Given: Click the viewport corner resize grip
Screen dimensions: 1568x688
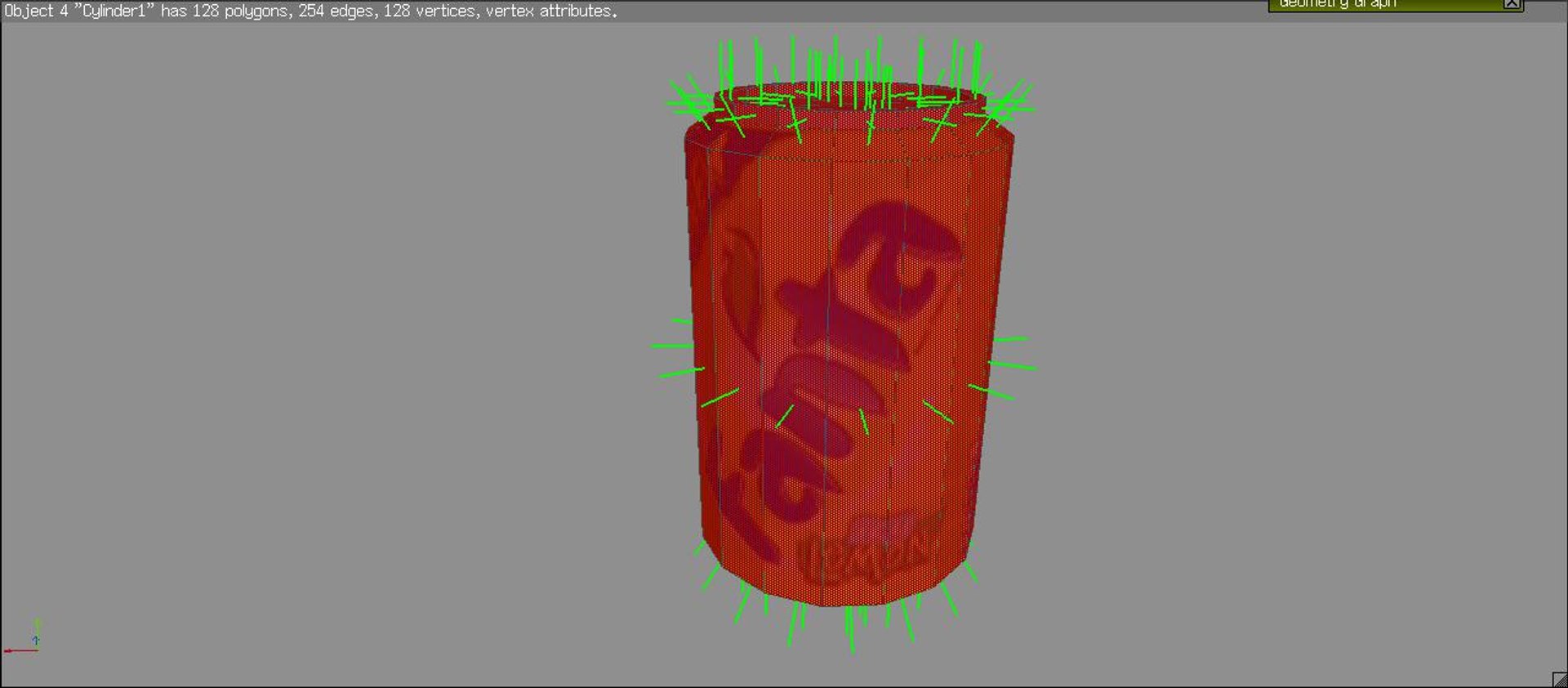Looking at the screenshot, I should (x=1559, y=679).
